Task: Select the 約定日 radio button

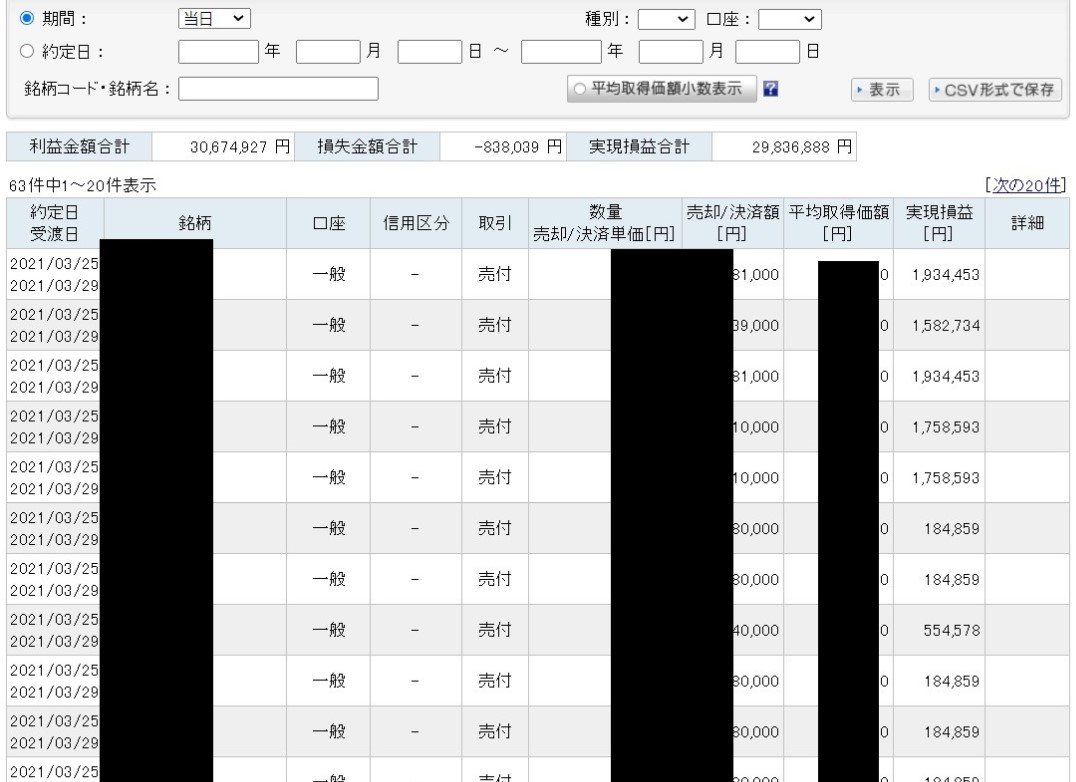Action: coord(27,51)
